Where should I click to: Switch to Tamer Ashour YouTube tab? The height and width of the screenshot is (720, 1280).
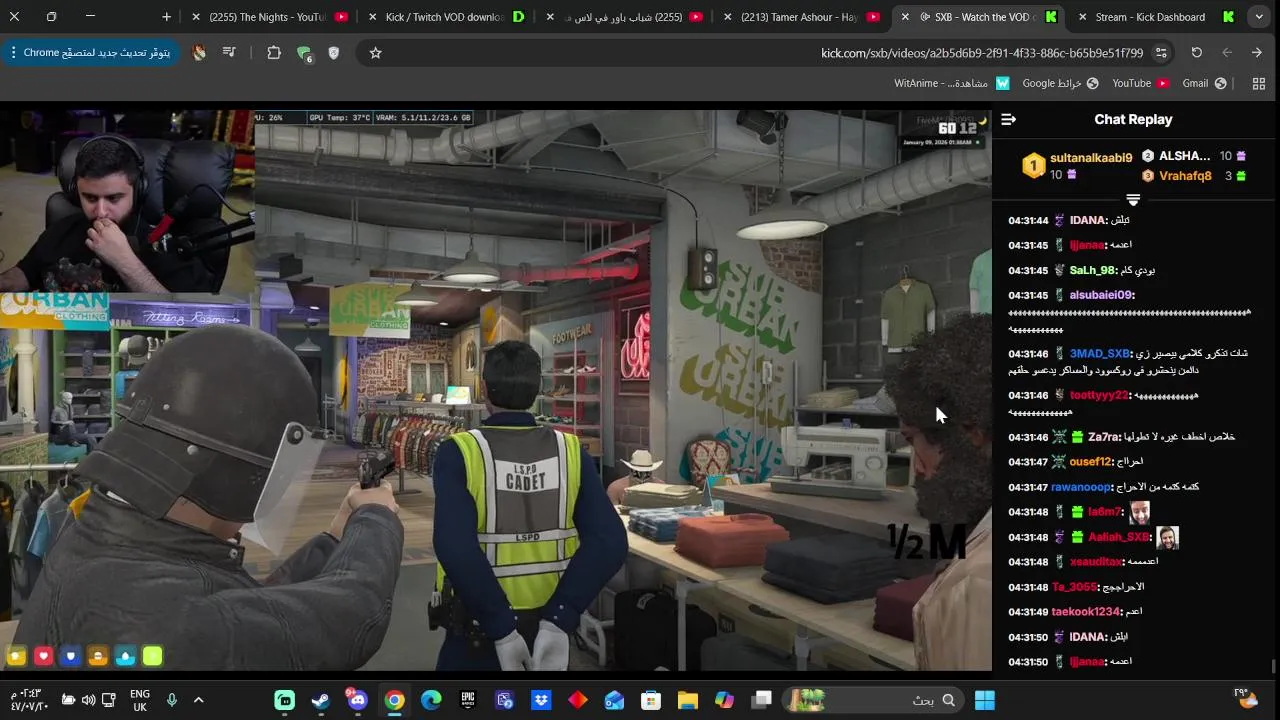(x=802, y=17)
